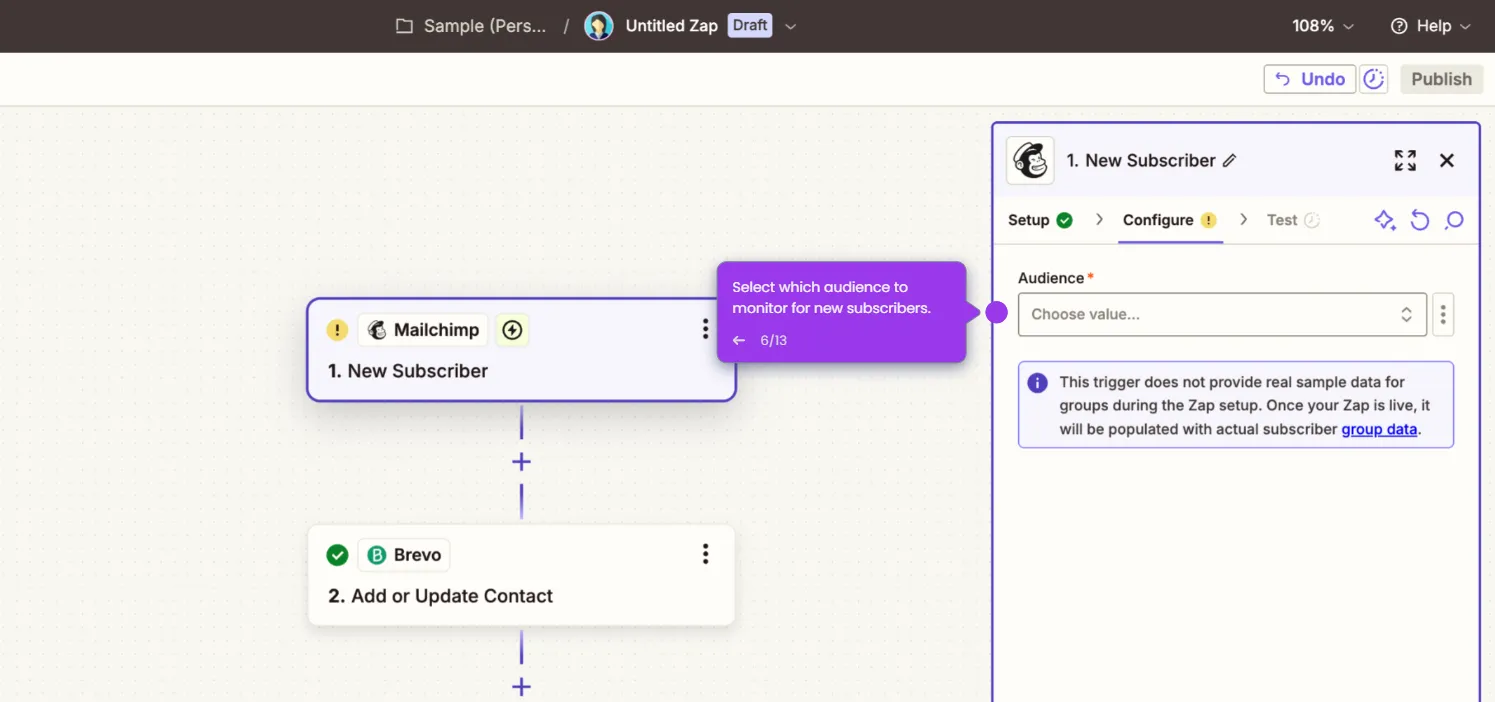Select the 1. New Subscriber step card
The image size is (1495, 702).
(521, 350)
